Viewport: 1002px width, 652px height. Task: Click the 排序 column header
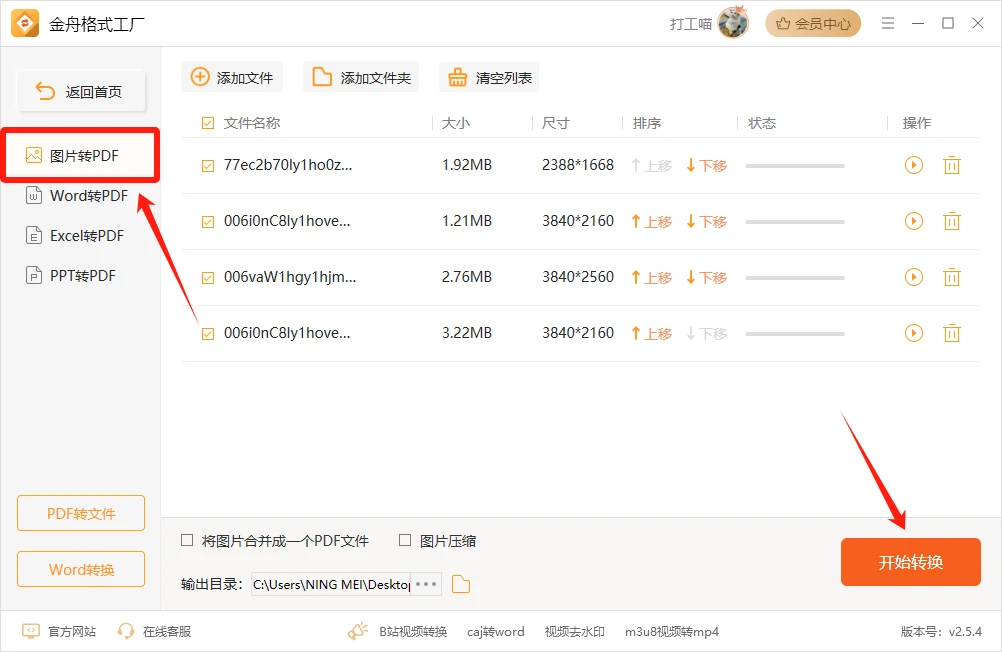(x=646, y=123)
